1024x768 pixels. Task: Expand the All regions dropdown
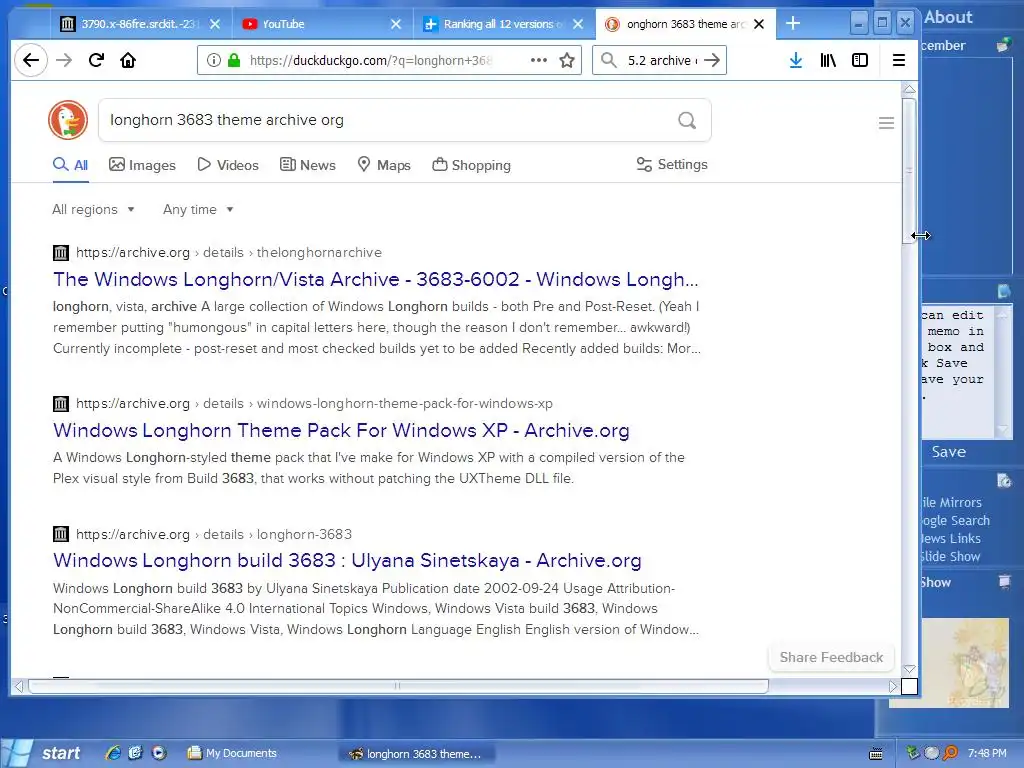click(x=93, y=210)
